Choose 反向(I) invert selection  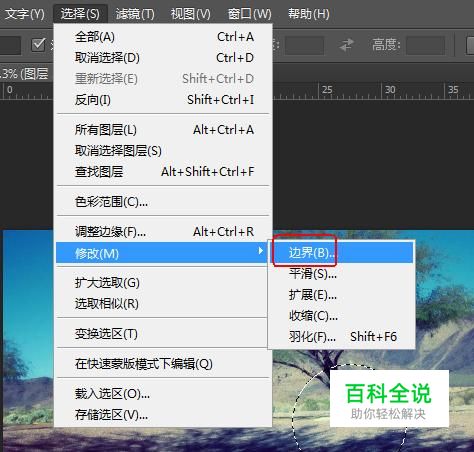pos(163,100)
